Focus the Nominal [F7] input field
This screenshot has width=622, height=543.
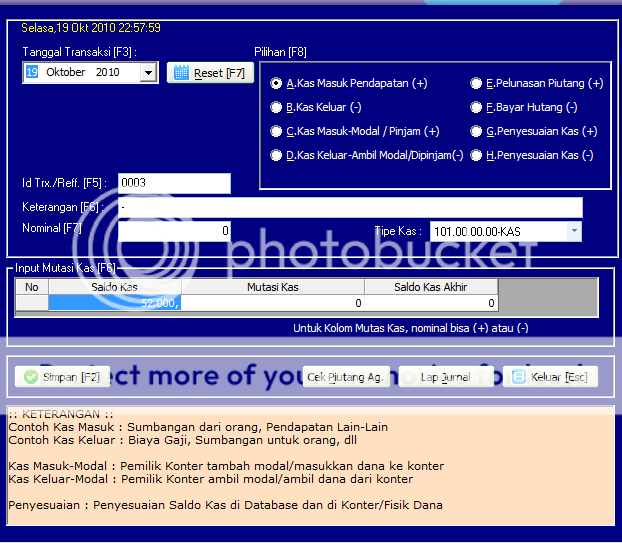click(x=174, y=231)
